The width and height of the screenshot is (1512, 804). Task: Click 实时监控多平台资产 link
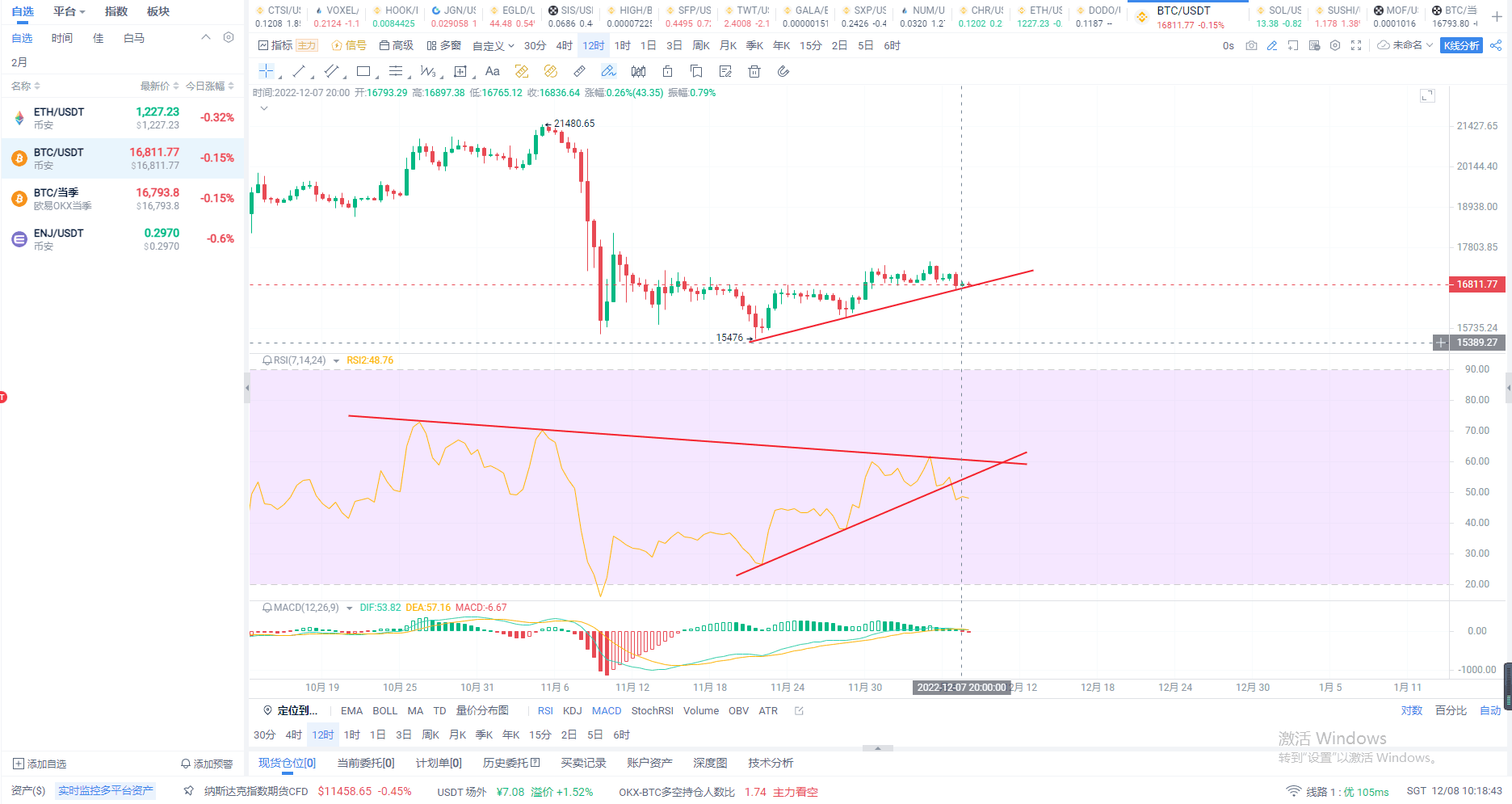point(105,791)
